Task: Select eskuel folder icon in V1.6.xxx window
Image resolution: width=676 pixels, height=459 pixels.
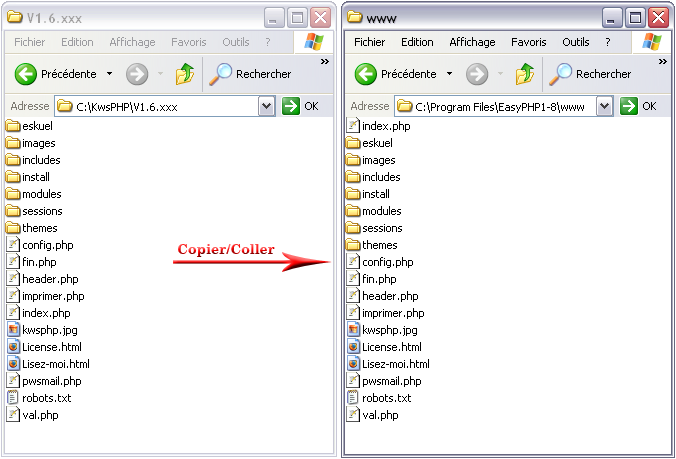Action: [x=13, y=126]
